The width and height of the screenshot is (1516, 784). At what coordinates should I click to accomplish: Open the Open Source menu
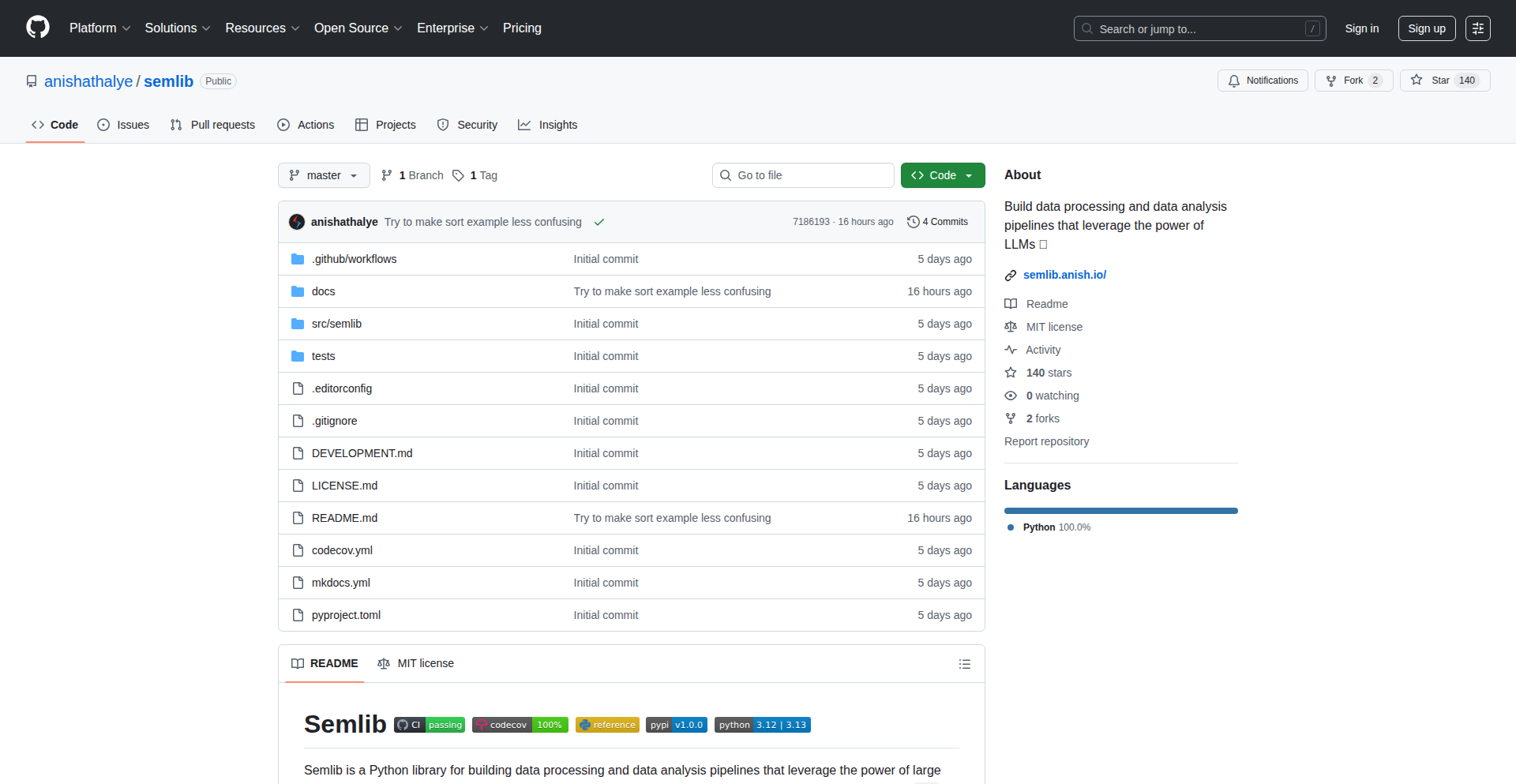(358, 28)
